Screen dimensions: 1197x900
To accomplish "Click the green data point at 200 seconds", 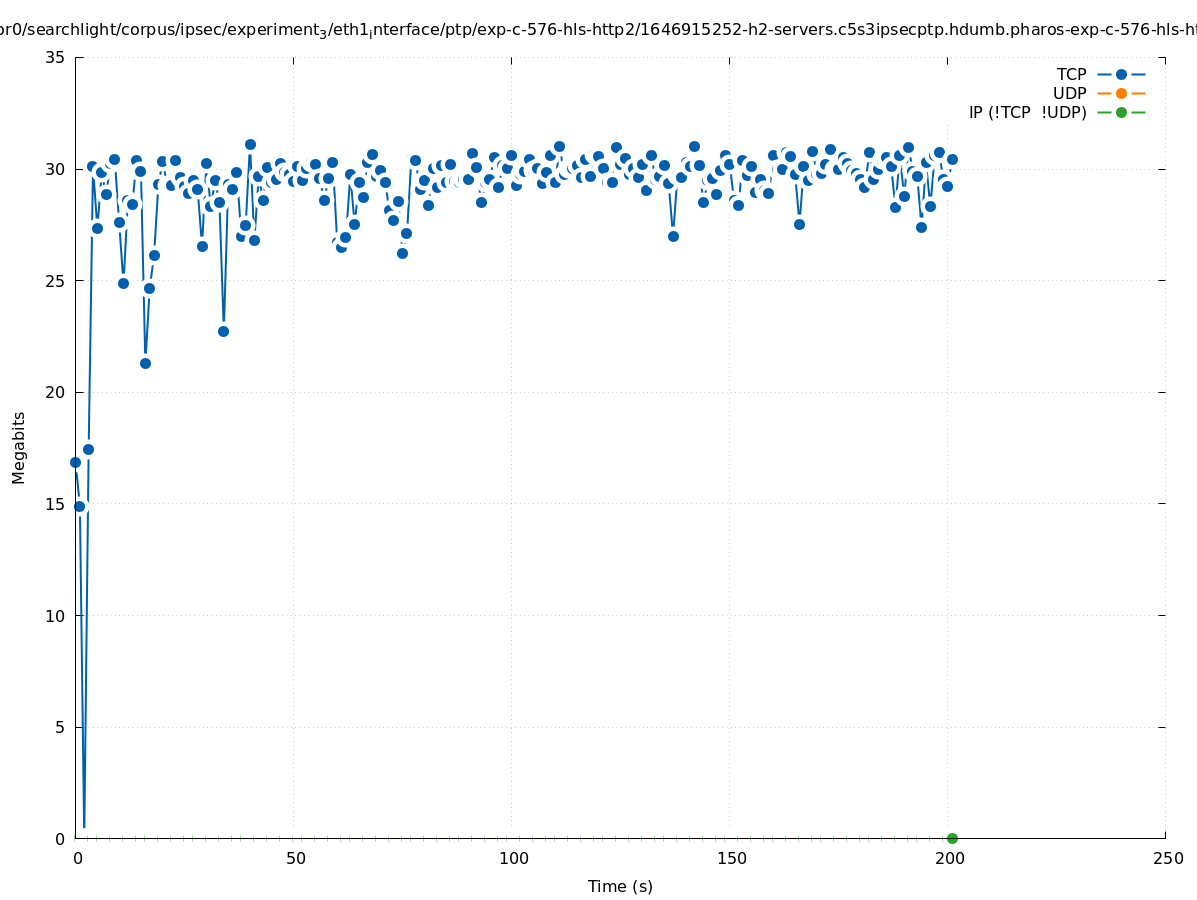I will [x=952, y=838].
